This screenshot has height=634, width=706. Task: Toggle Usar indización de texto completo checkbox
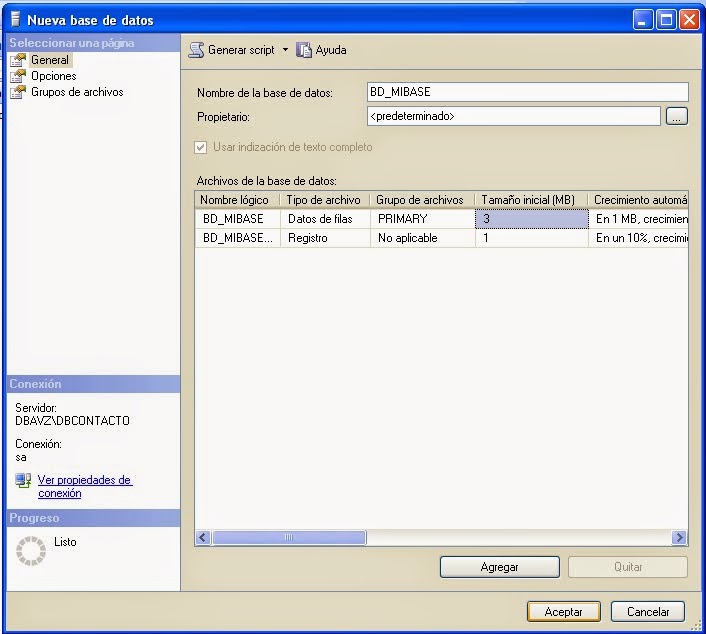click(201, 147)
